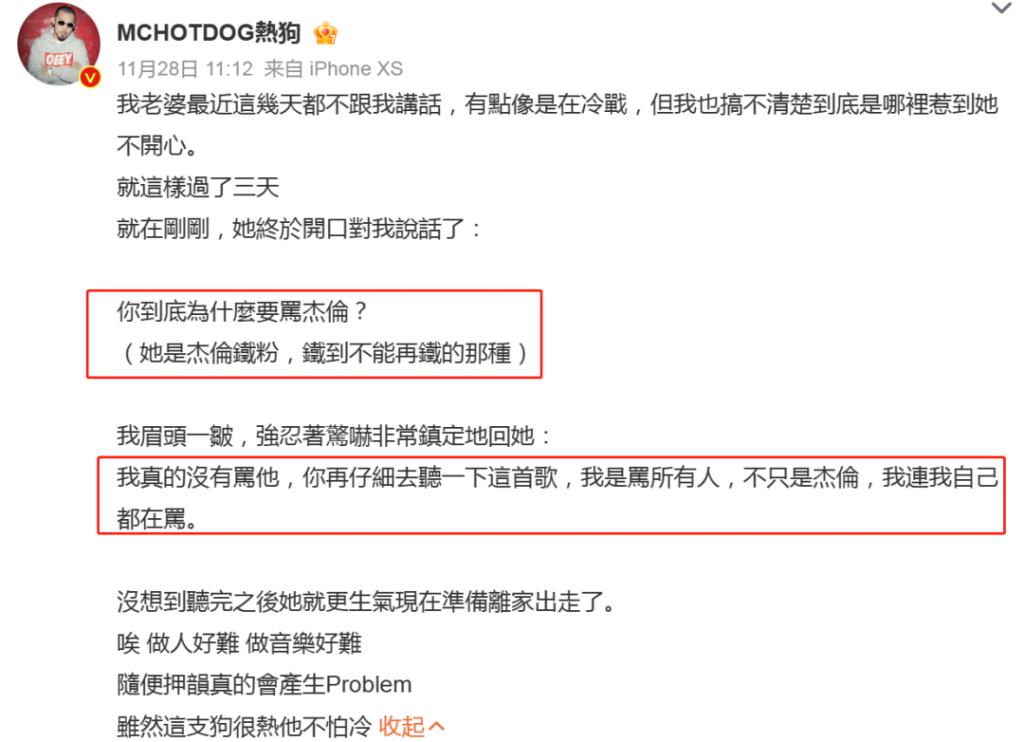
Task: Click the line 沒想到聽完之後她就更生氣
Action: [366, 602]
